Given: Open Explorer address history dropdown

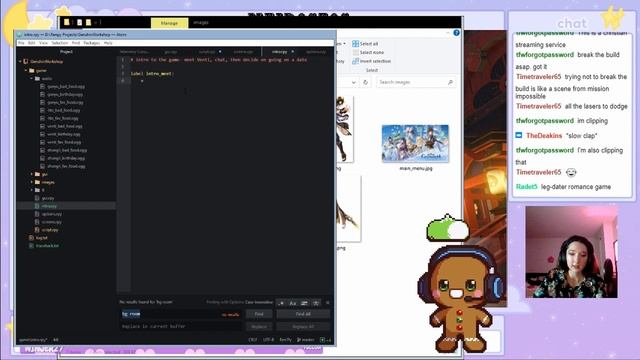Looking at the screenshot, I should tap(353, 82).
